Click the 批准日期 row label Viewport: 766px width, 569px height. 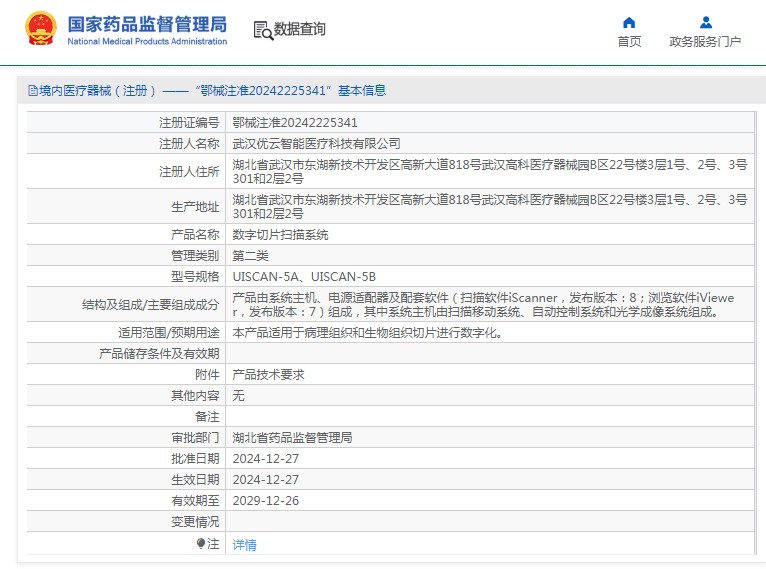(195, 459)
